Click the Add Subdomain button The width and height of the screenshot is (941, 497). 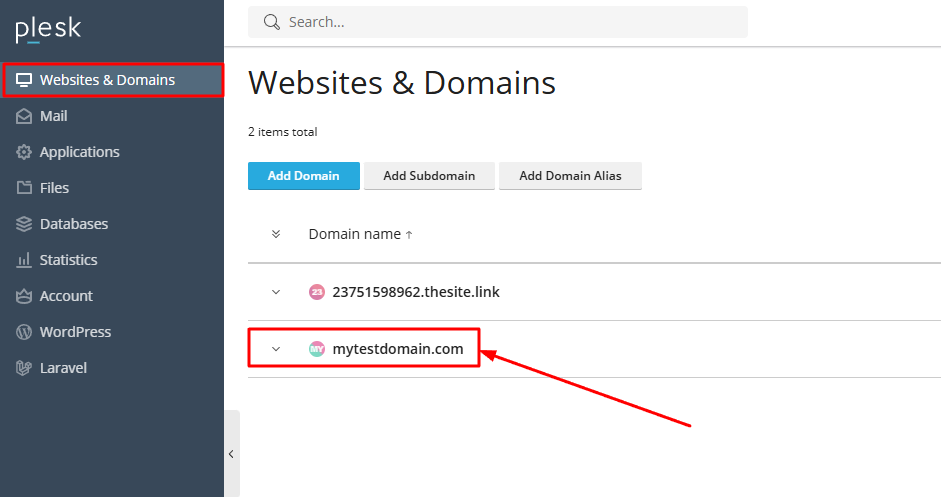tap(429, 176)
